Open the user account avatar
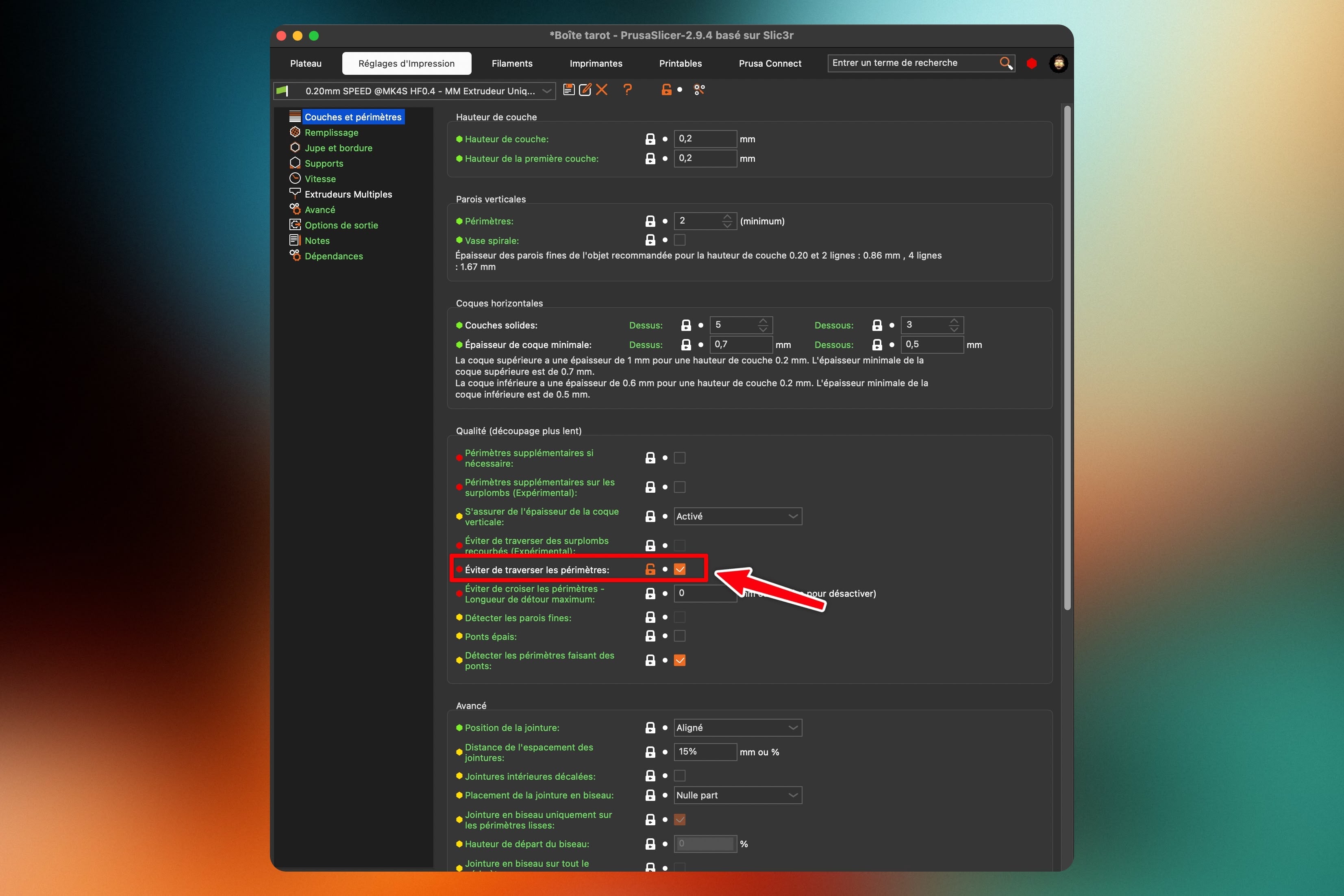The image size is (1344, 896). tap(1058, 63)
